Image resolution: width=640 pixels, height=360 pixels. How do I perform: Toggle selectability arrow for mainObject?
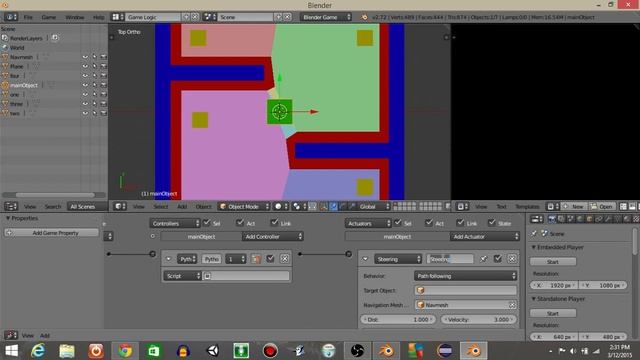(x=94, y=85)
